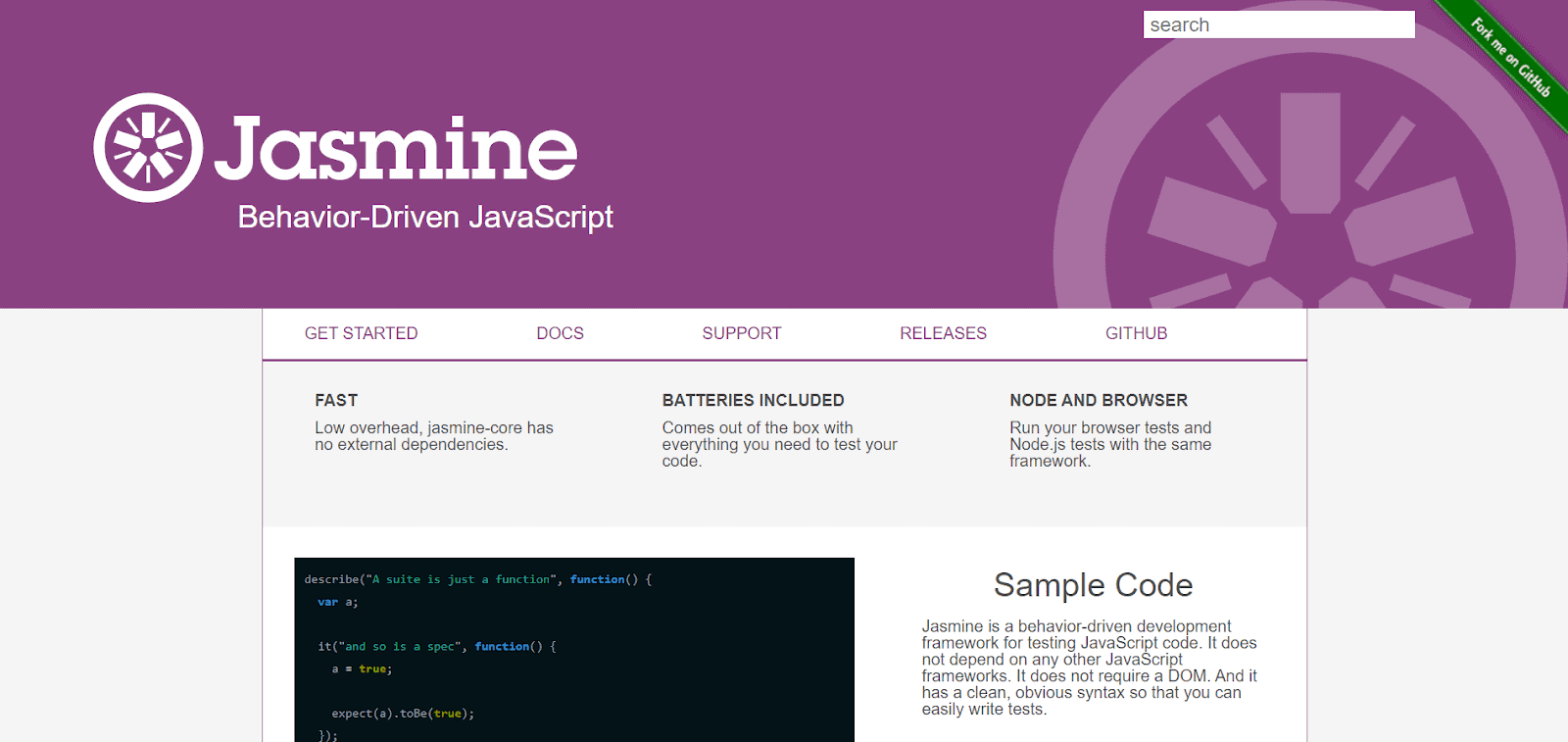The height and width of the screenshot is (742, 1568).
Task: Click the Behavior-Driven JavaScript tagline
Action: pyautogui.click(x=425, y=217)
